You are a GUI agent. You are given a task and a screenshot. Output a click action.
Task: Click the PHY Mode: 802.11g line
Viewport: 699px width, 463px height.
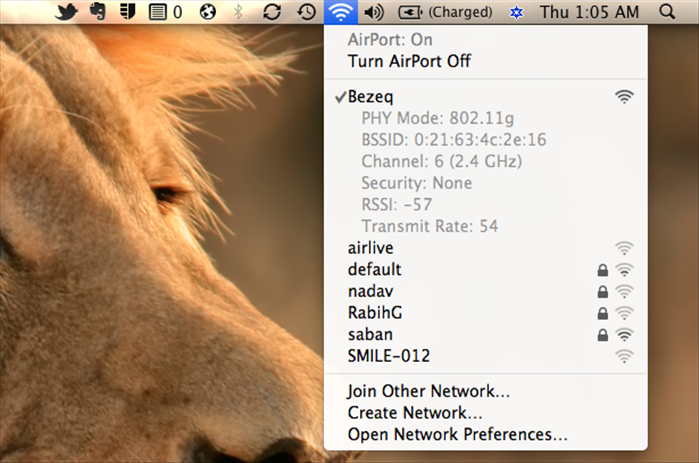pos(438,119)
